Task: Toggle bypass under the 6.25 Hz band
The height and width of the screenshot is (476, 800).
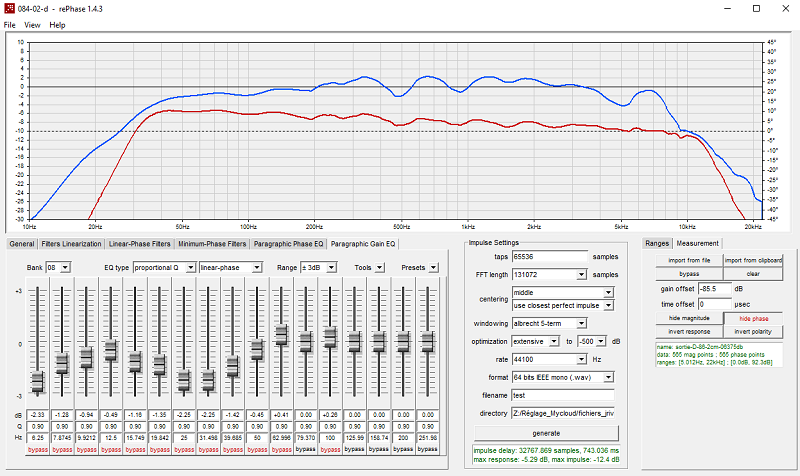Action: tap(38, 449)
